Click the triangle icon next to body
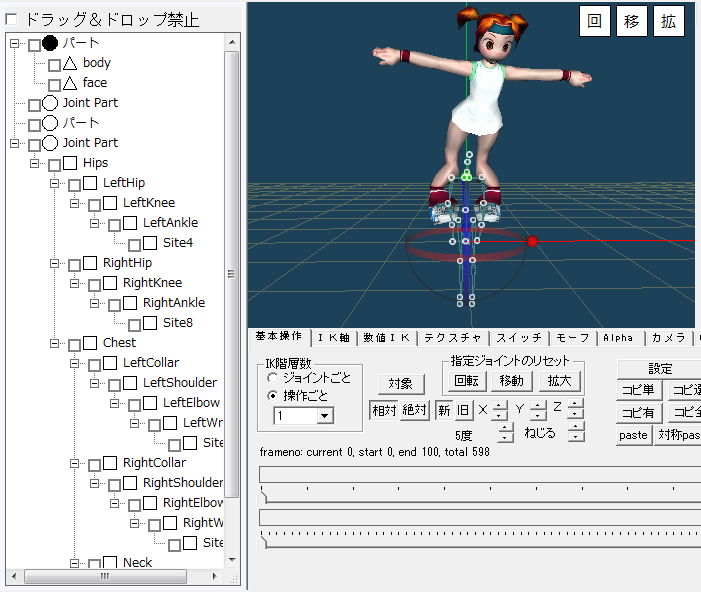The height and width of the screenshot is (592, 701). [x=70, y=63]
